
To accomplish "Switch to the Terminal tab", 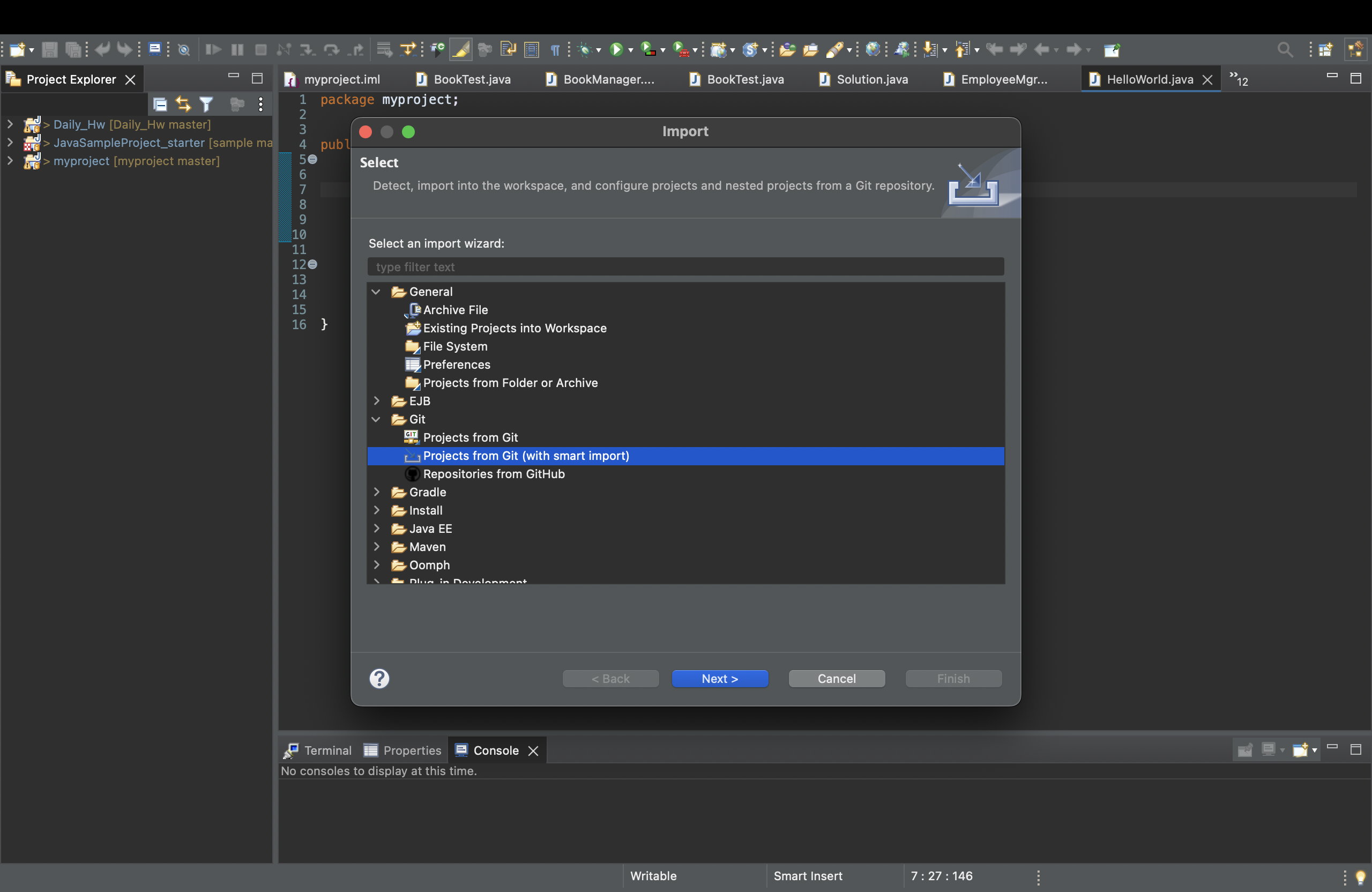I will (x=318, y=750).
